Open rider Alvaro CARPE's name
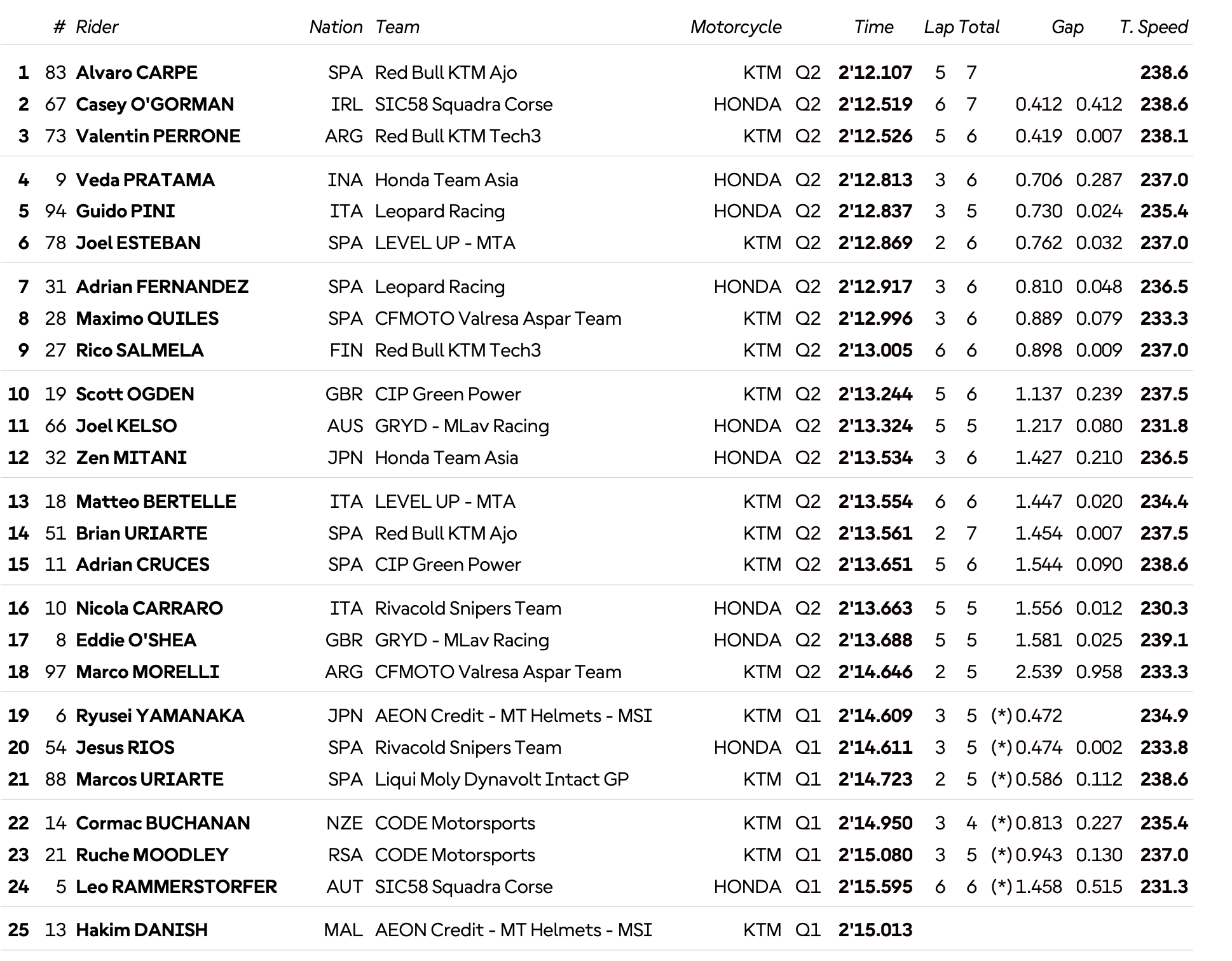Image resolution: width=1232 pixels, height=961 pixels. [137, 72]
